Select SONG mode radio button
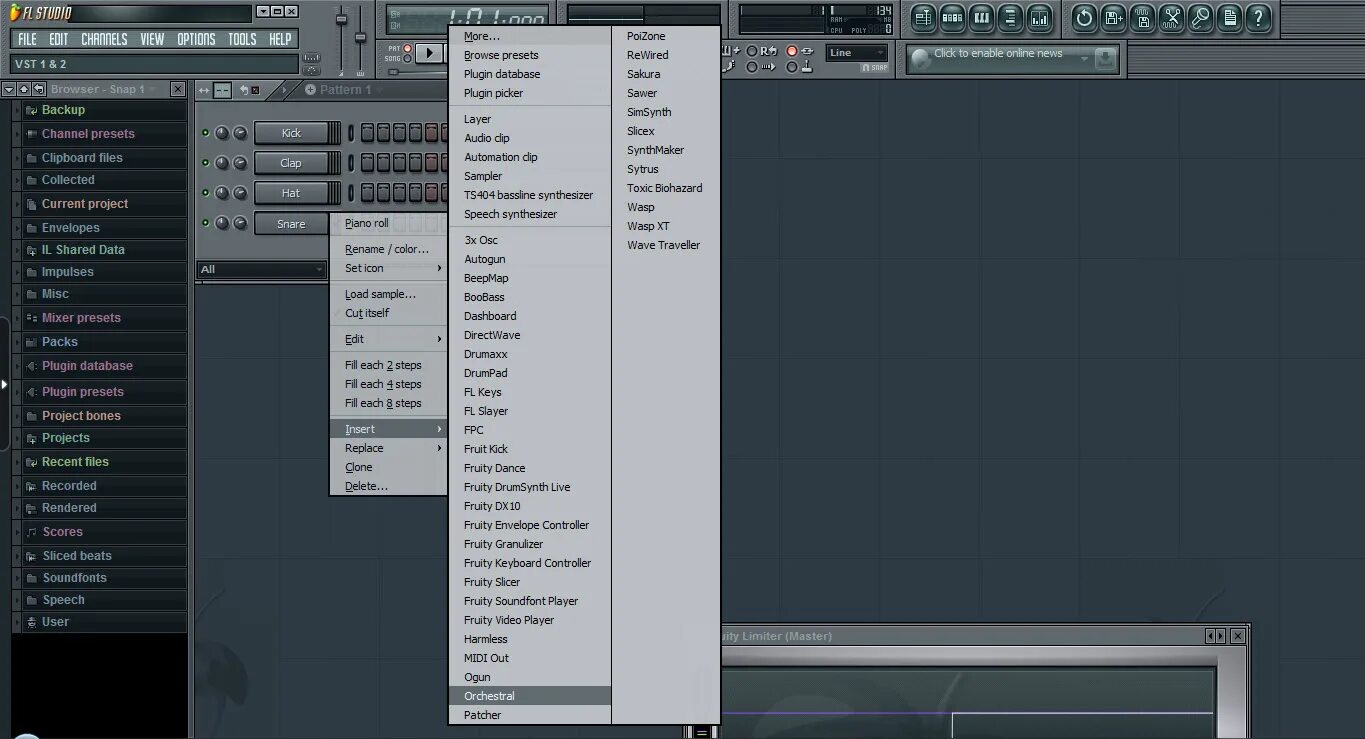Viewport: 1365px width, 739px height. pyautogui.click(x=407, y=59)
